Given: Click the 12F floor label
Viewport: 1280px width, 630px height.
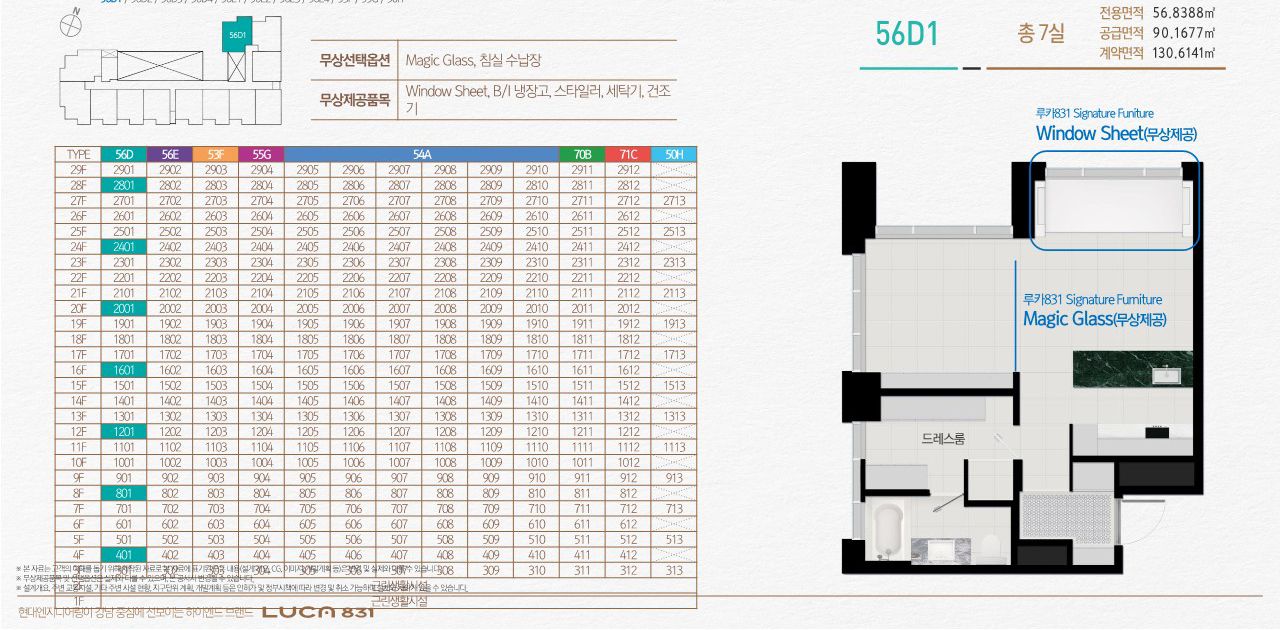Looking at the screenshot, I should pos(78,431).
